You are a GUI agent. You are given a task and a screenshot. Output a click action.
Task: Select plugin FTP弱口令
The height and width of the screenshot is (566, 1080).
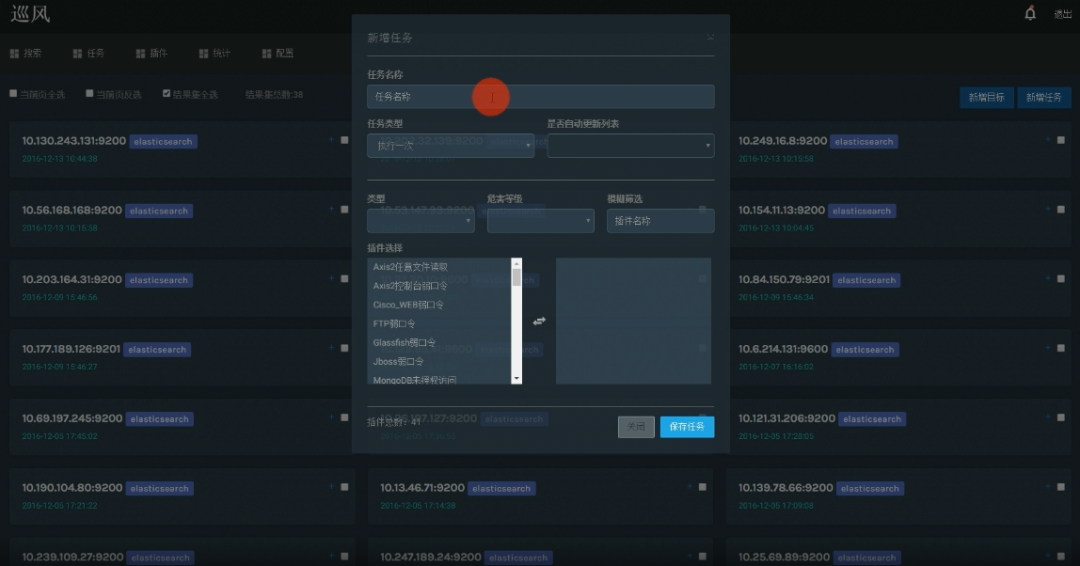tap(394, 324)
